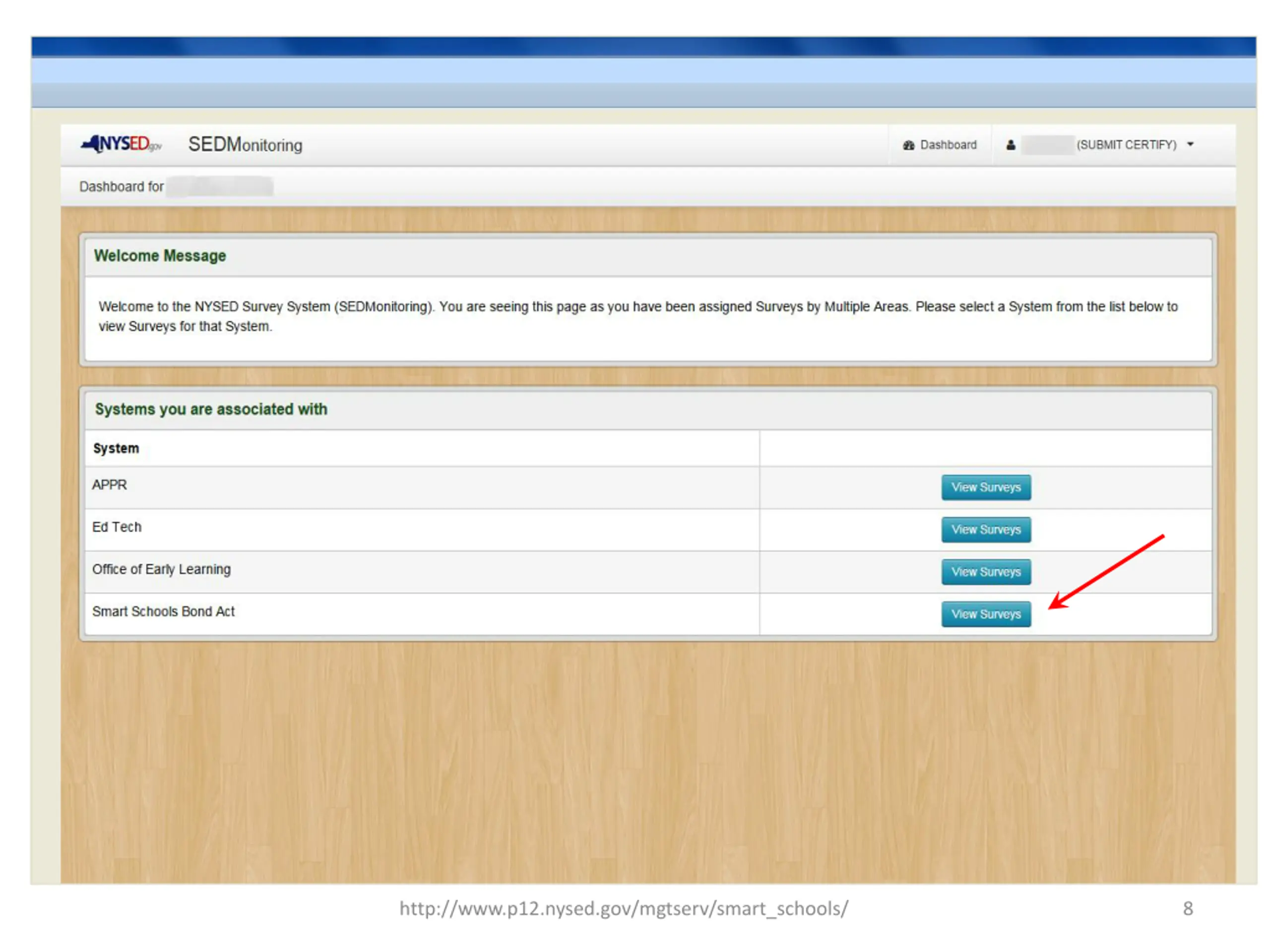The width and height of the screenshot is (1270, 952).
Task: Click the Systems you are associated with heading
Action: point(211,409)
